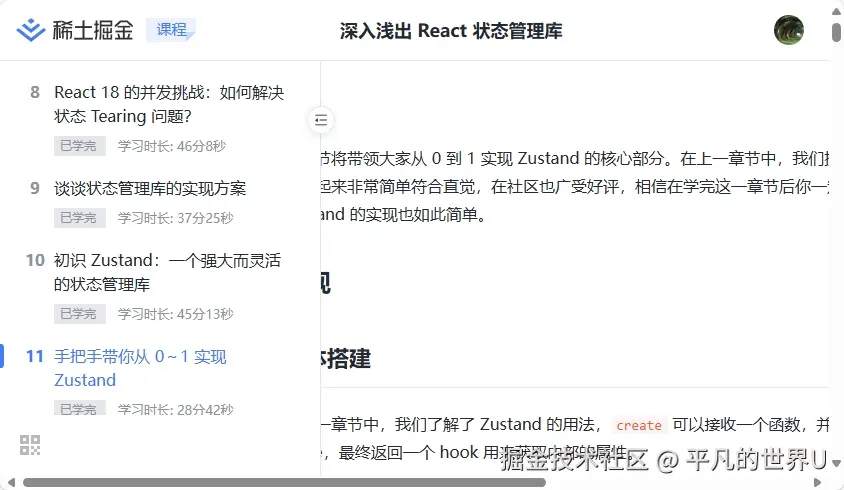Click the course title 深入浅出 React 状态管理库
Image resolution: width=844 pixels, height=490 pixels.
pyautogui.click(x=451, y=31)
